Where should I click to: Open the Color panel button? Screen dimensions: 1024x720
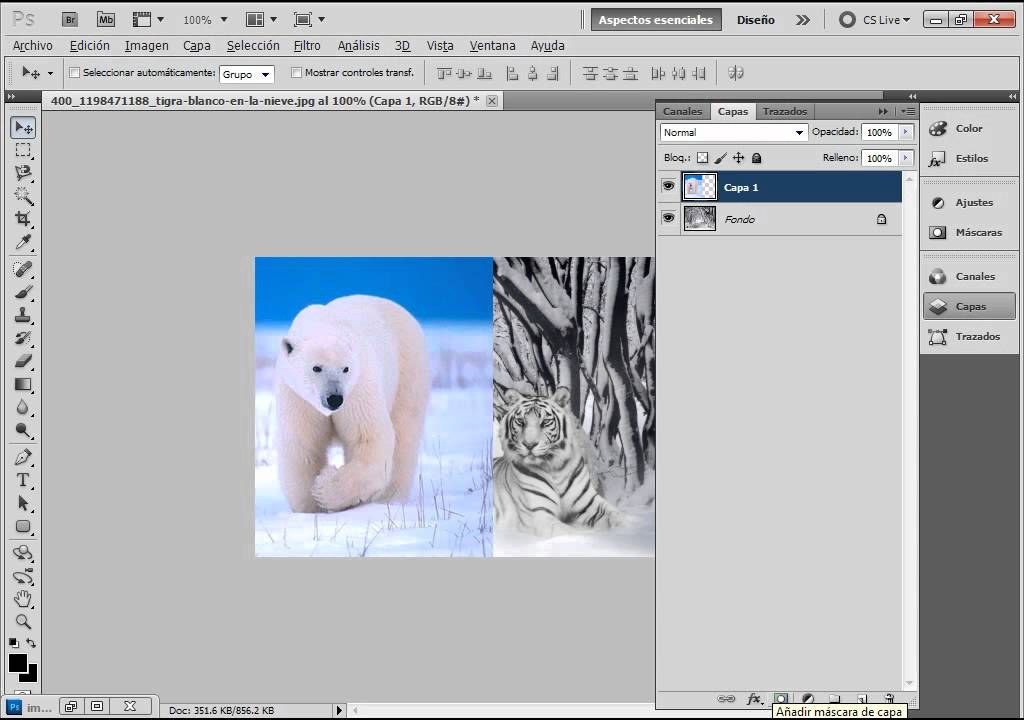pos(968,128)
